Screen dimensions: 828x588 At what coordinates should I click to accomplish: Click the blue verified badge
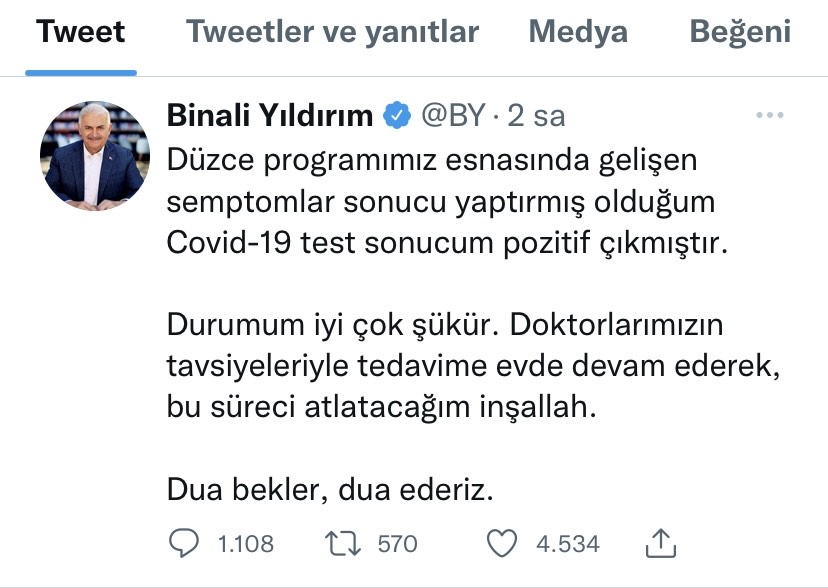(x=397, y=116)
